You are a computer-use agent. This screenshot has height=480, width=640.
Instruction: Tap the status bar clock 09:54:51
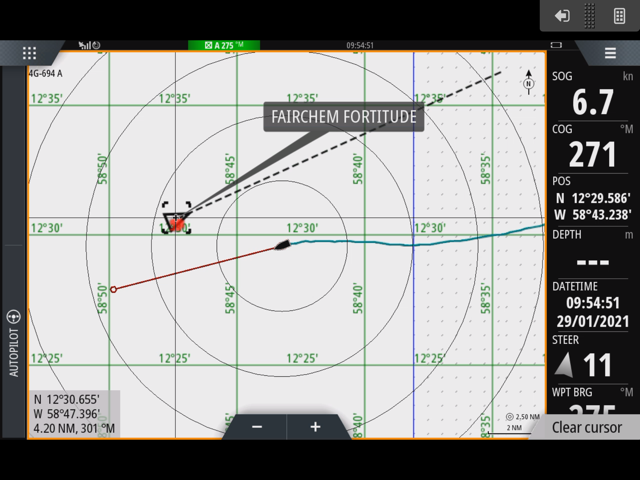360,45
